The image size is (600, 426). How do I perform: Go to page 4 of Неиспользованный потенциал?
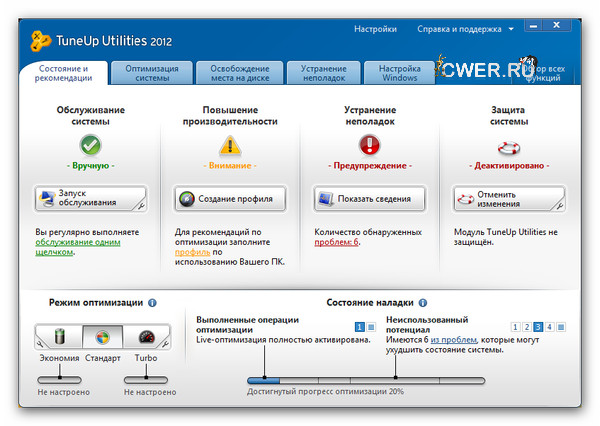pos(549,327)
